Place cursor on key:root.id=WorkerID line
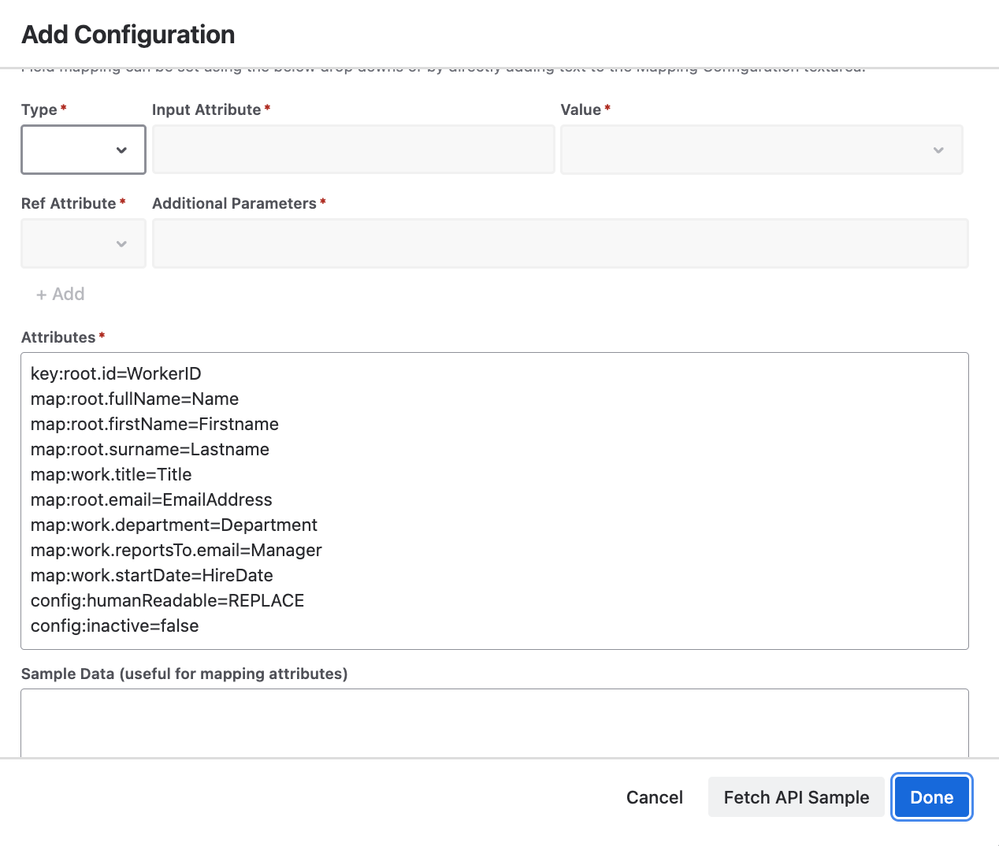Image resolution: width=999 pixels, height=846 pixels. [116, 374]
